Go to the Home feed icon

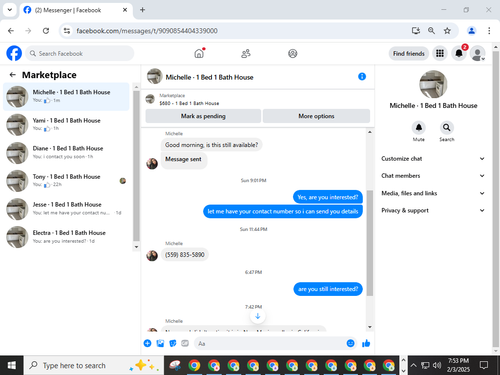(199, 53)
